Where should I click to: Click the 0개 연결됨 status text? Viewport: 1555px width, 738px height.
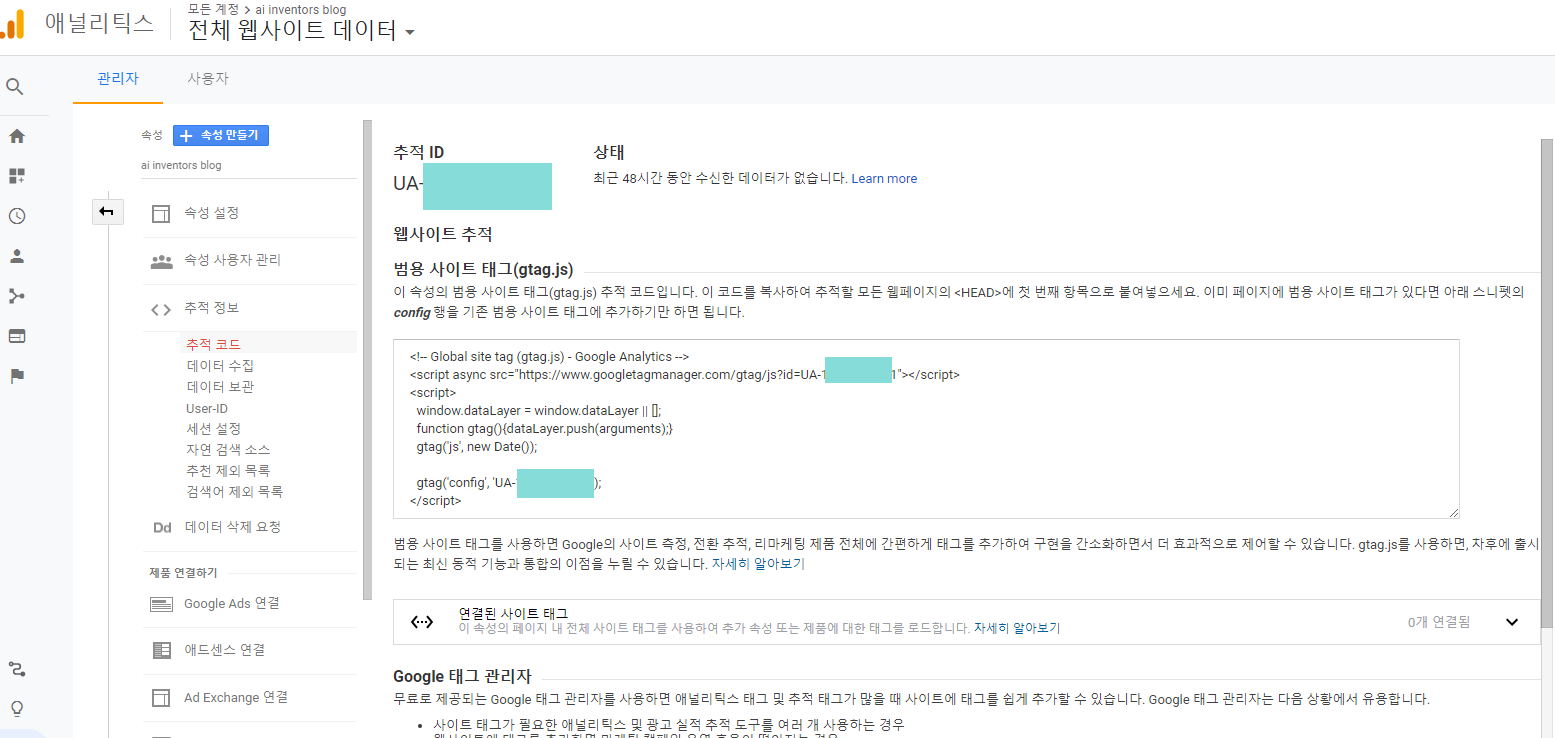pos(1439,622)
